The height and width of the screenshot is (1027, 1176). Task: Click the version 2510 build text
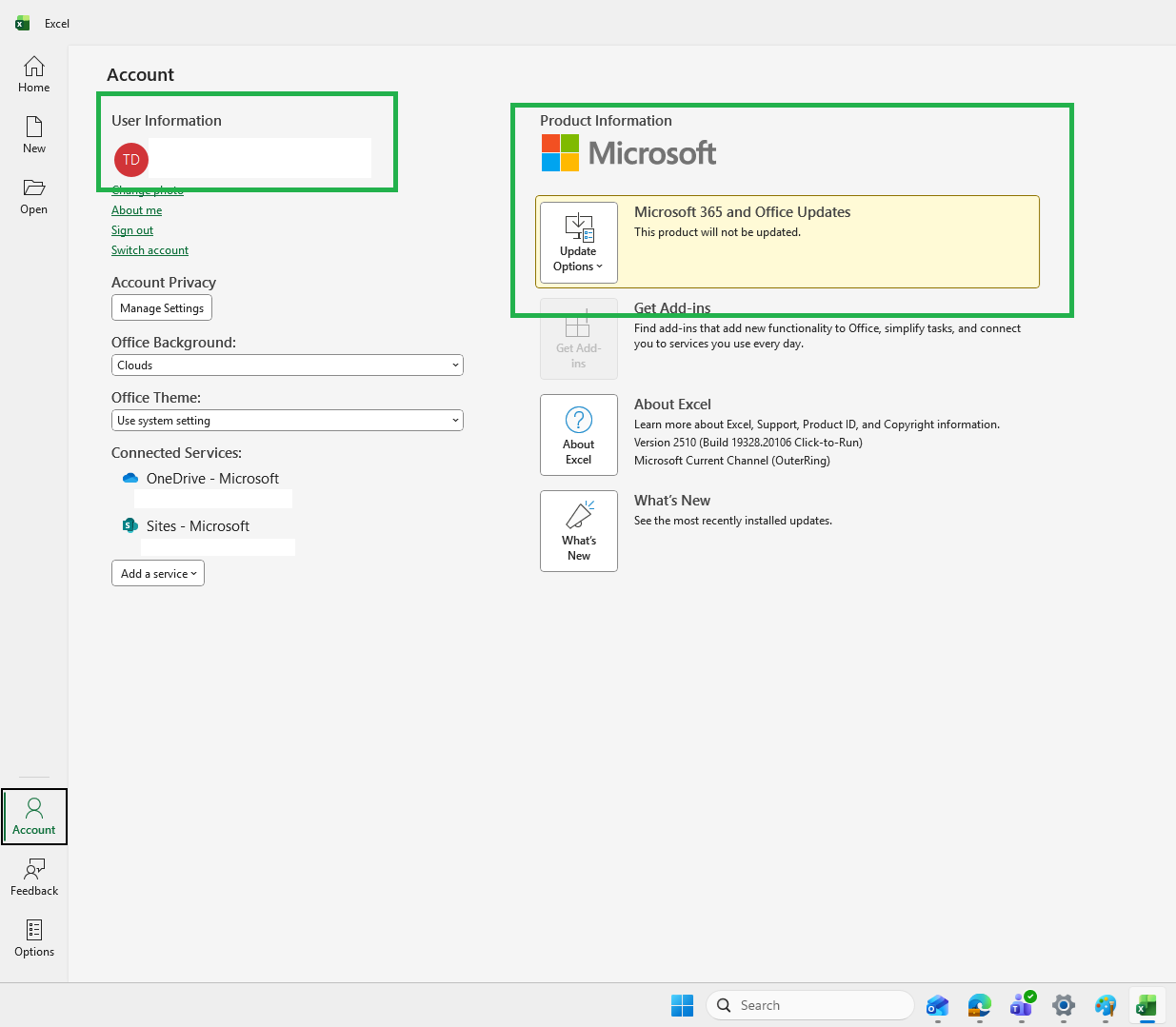point(748,443)
